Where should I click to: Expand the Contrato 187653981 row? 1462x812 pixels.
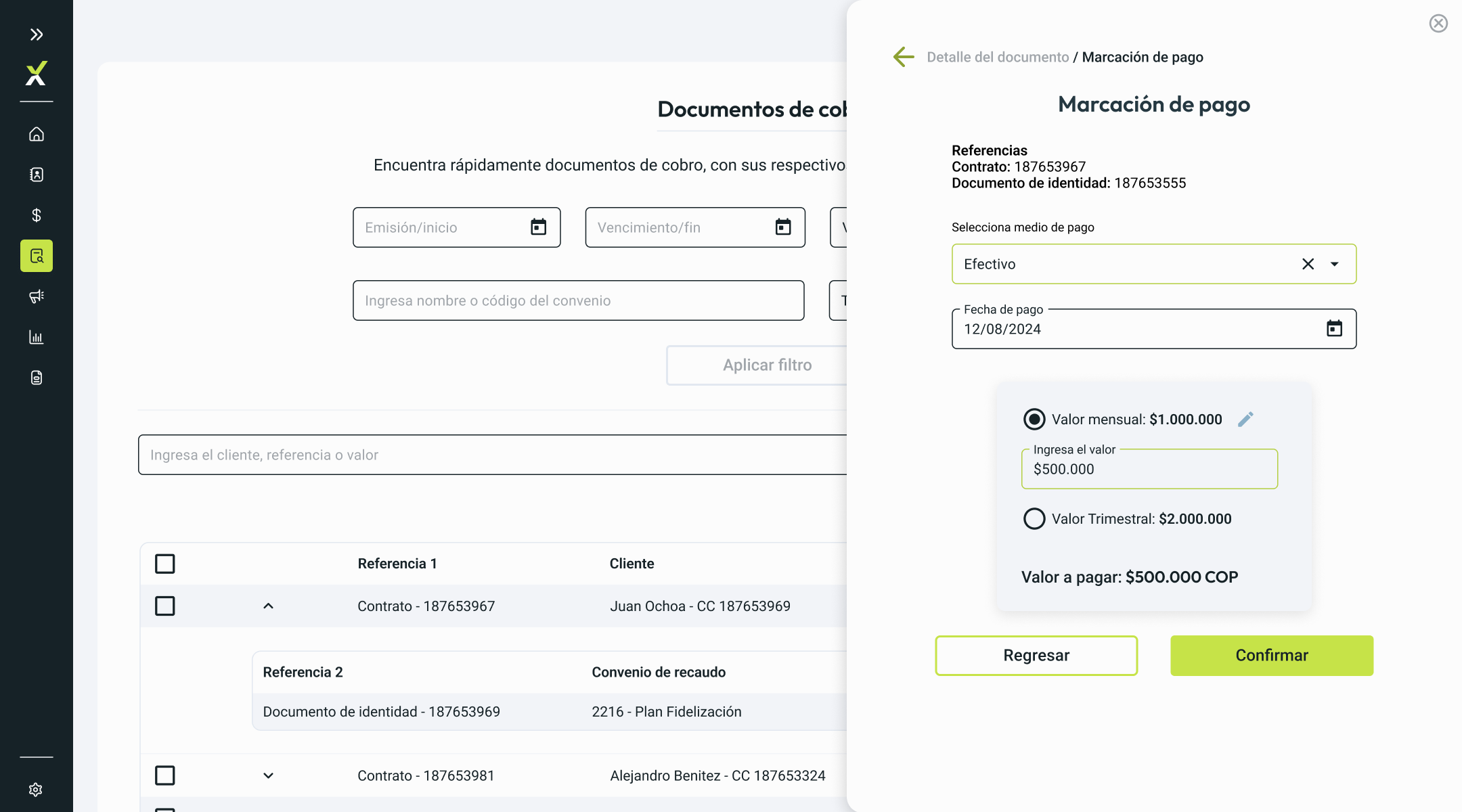coord(269,775)
